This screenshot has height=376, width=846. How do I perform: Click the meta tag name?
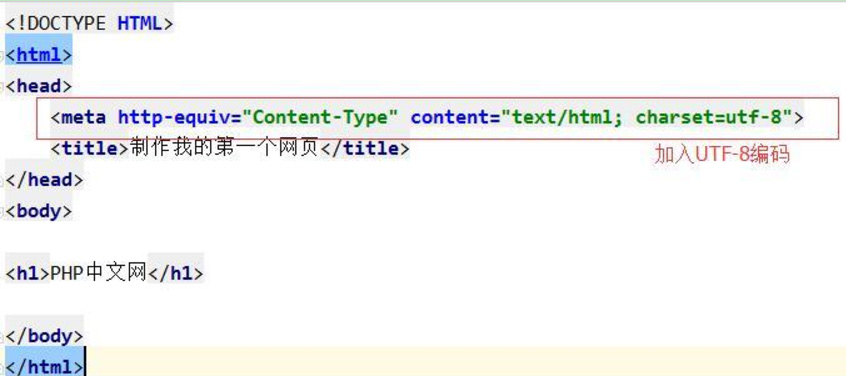(x=84, y=117)
